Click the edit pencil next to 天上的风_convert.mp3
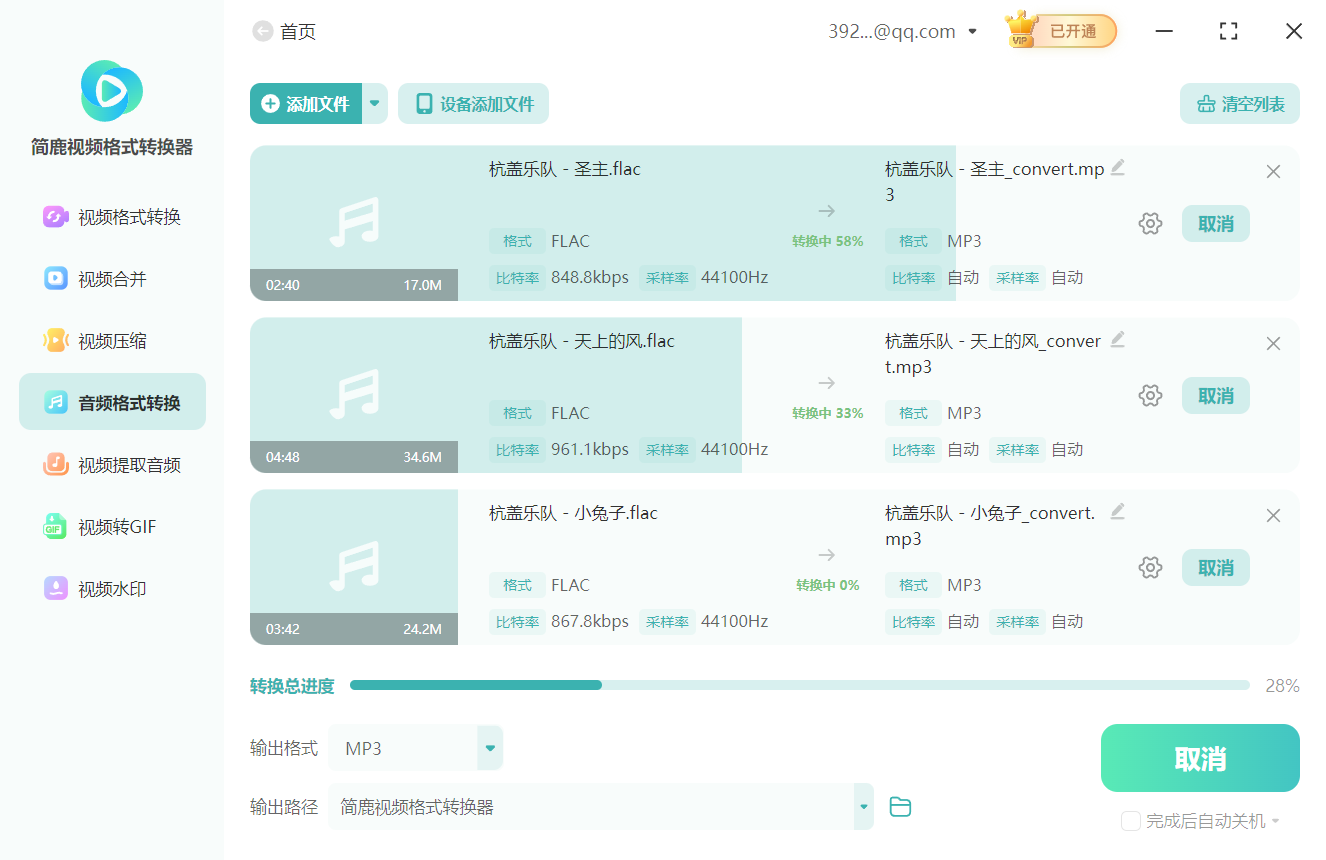1326x860 pixels. pyautogui.click(x=1118, y=339)
